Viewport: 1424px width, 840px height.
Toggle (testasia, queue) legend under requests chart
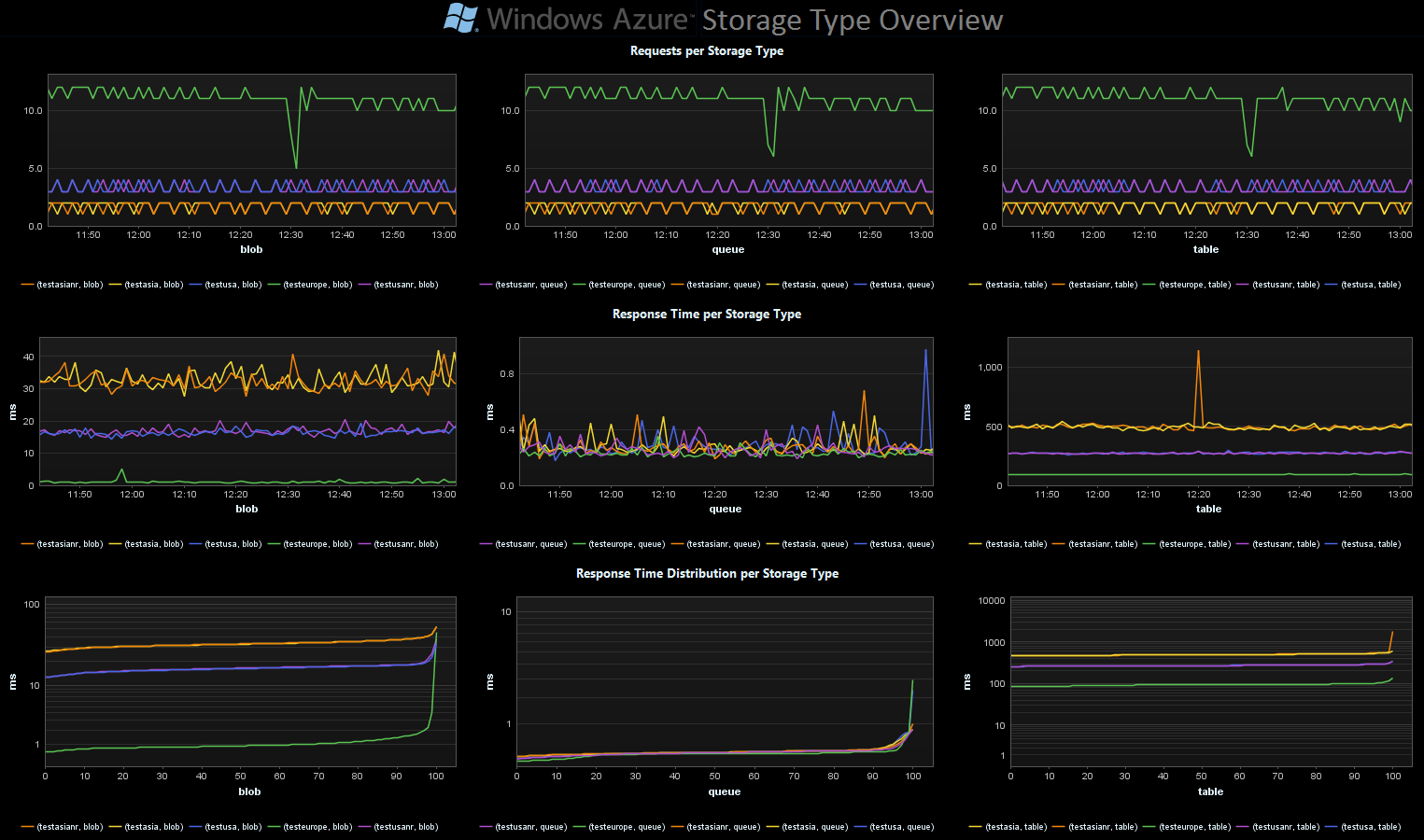tap(808, 285)
